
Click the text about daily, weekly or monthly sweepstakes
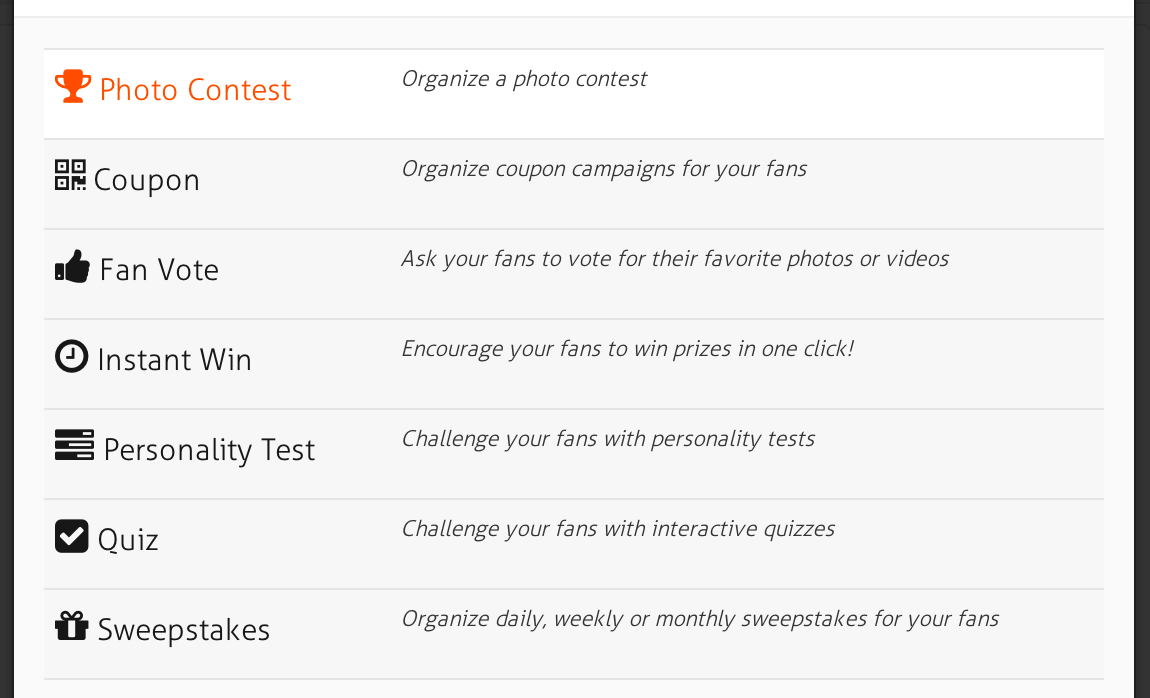click(x=700, y=618)
